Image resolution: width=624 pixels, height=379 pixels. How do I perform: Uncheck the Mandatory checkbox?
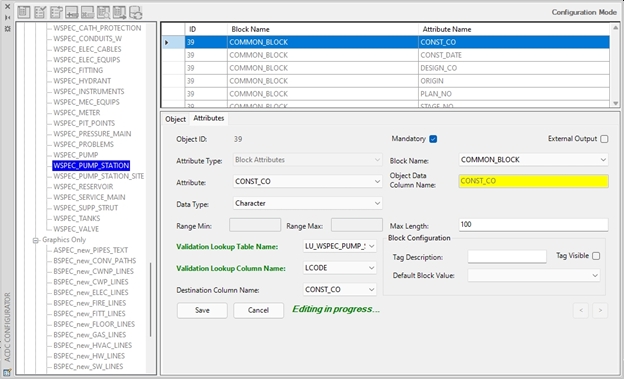coord(433,139)
